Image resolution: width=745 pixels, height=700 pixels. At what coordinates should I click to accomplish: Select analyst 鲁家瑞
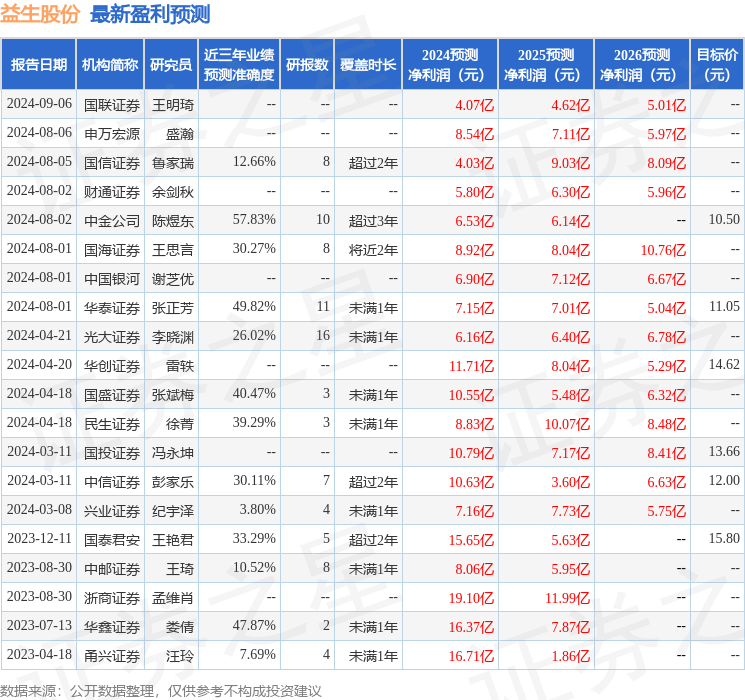pyautogui.click(x=173, y=163)
